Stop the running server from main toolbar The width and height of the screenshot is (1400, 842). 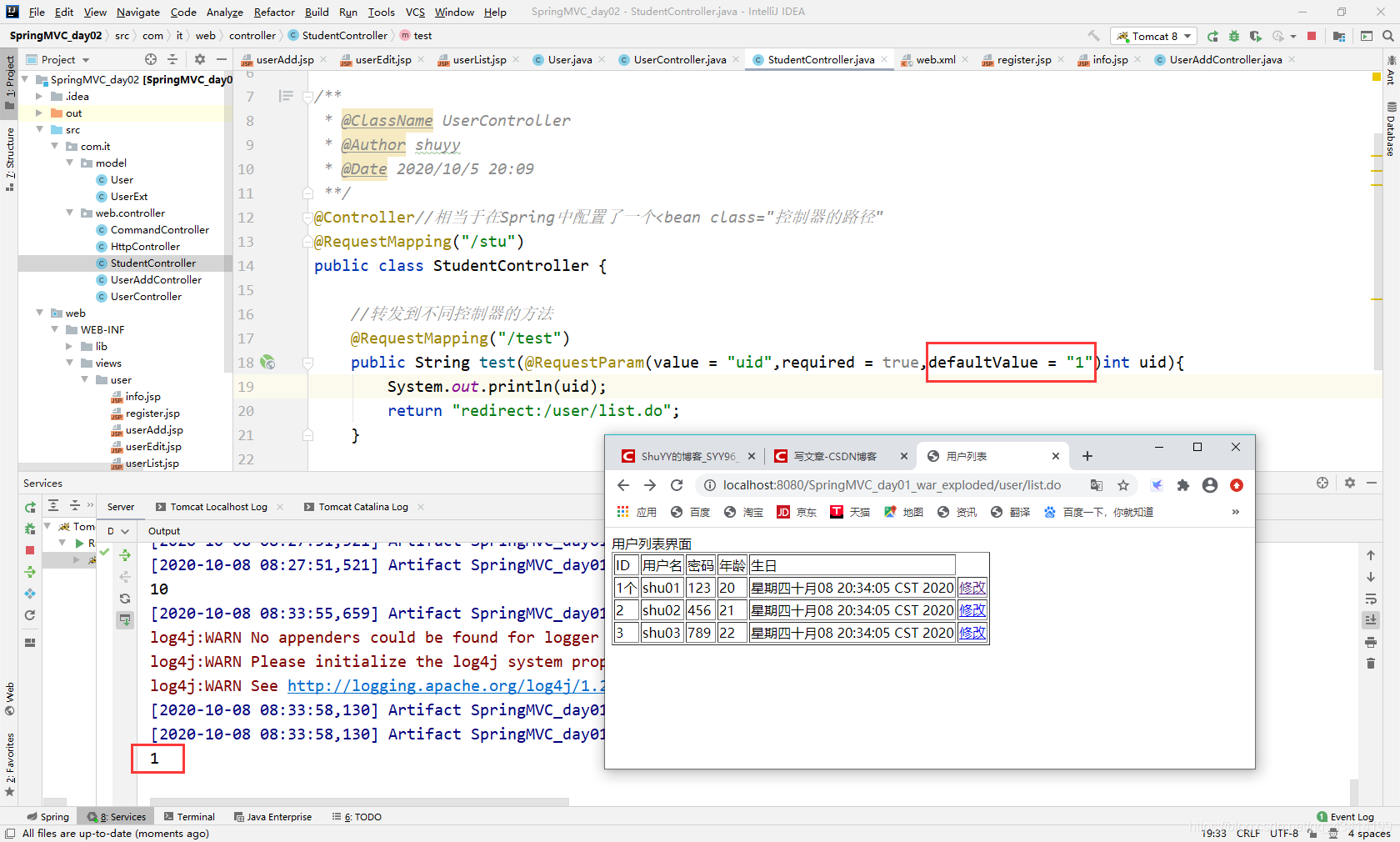(x=1312, y=36)
